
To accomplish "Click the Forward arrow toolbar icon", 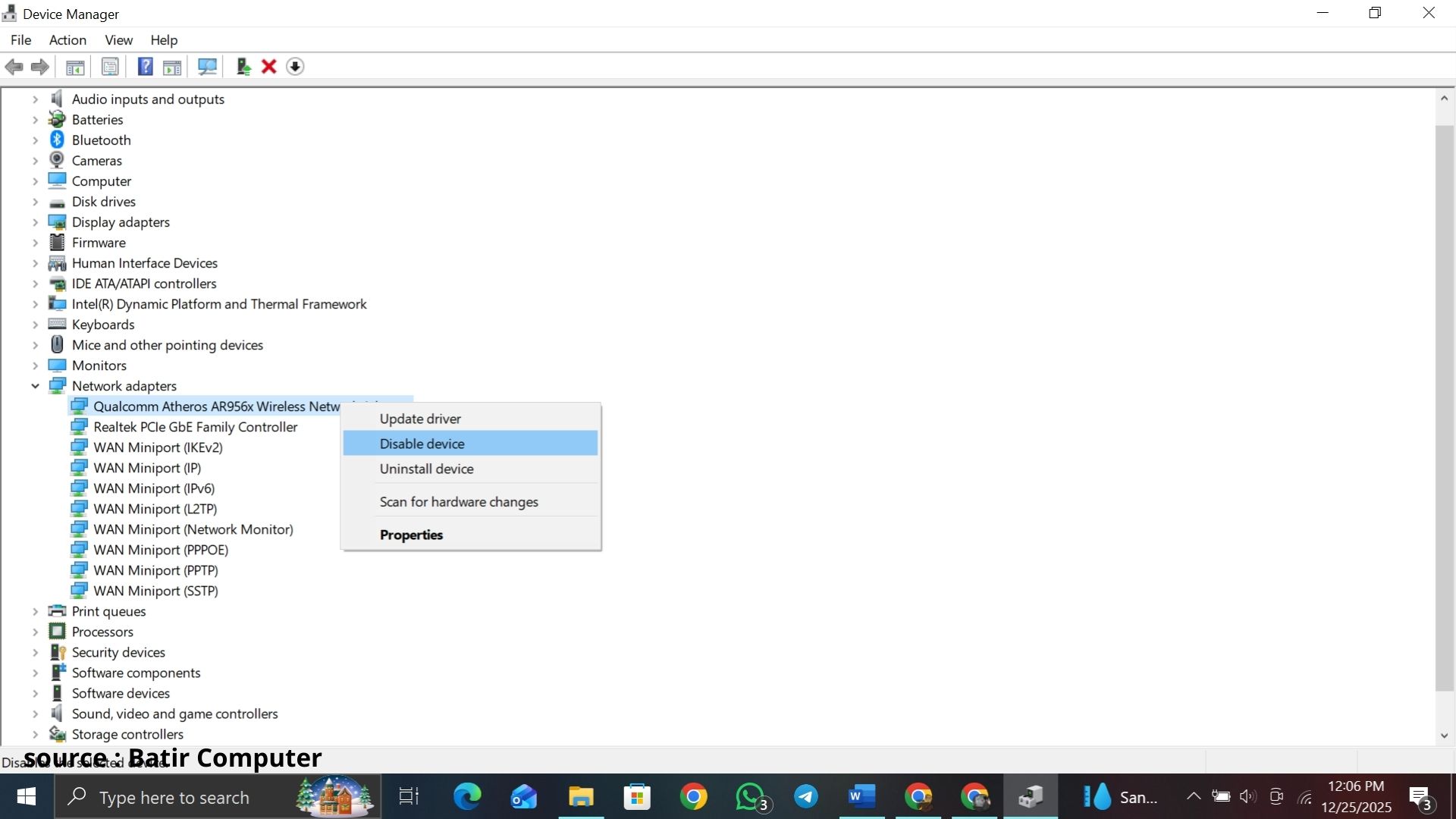I will point(40,67).
